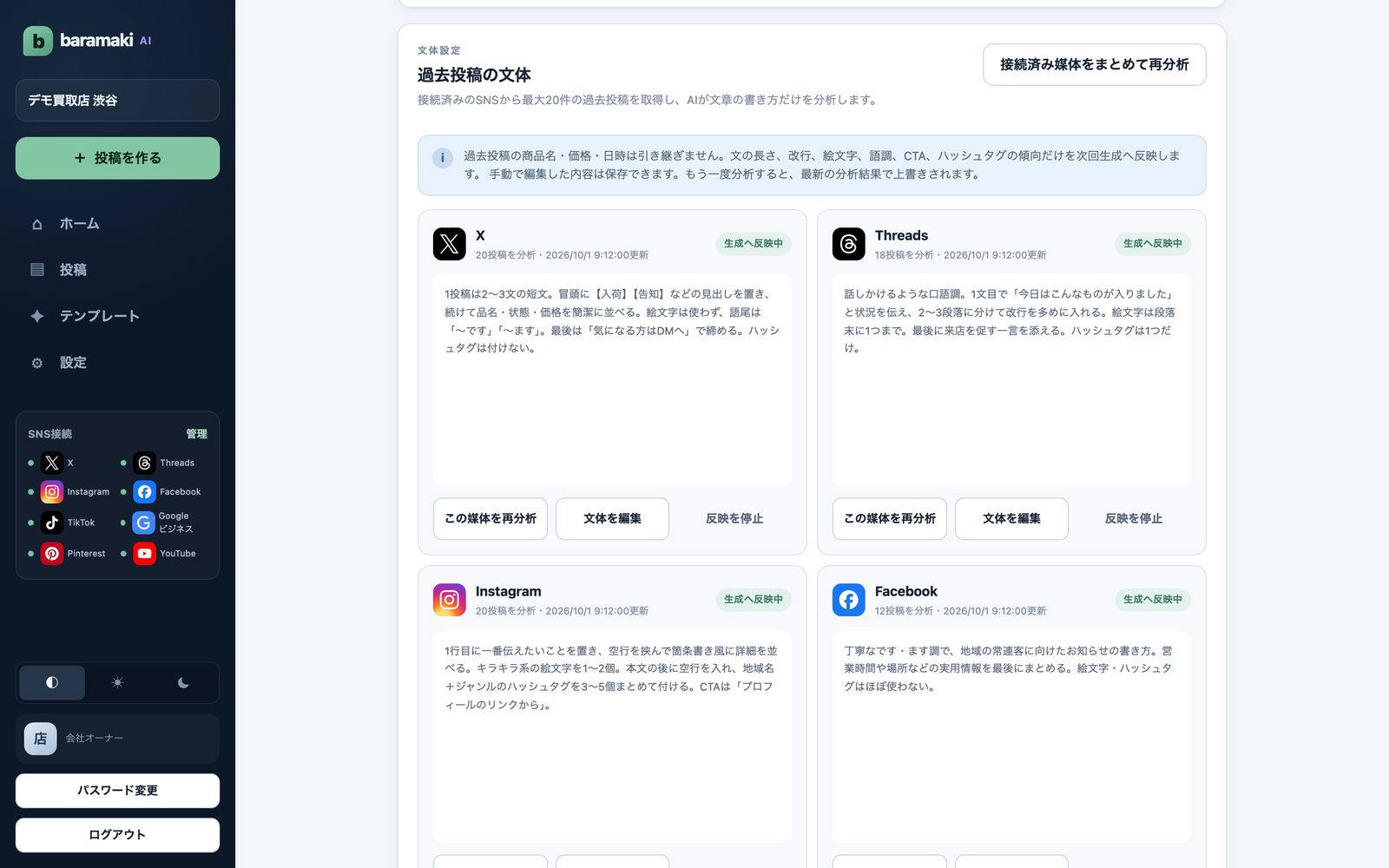Click この媒体を再分析 on the Threads card
This screenshot has width=1389, height=868.
tap(890, 519)
